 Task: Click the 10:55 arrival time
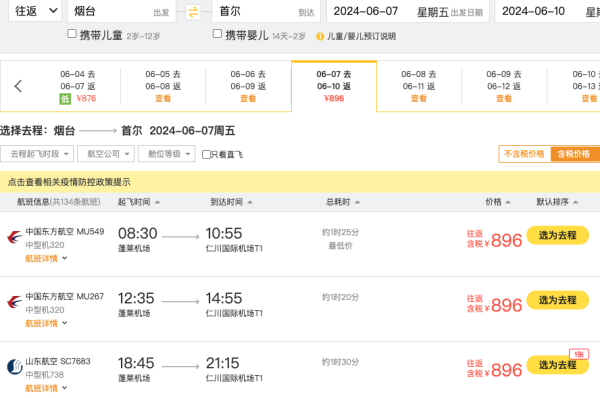(224, 233)
